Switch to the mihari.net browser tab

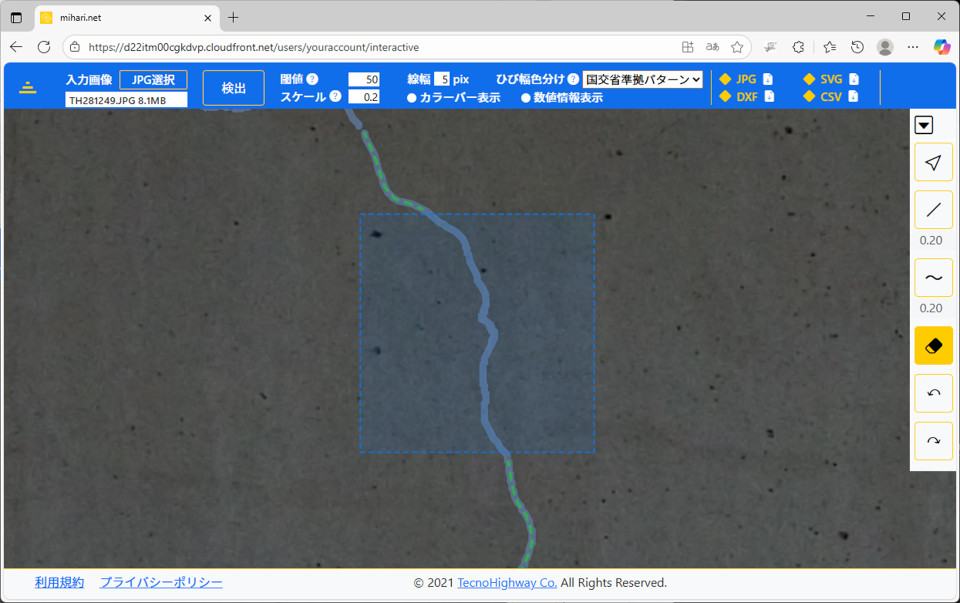pyautogui.click(x=120, y=17)
